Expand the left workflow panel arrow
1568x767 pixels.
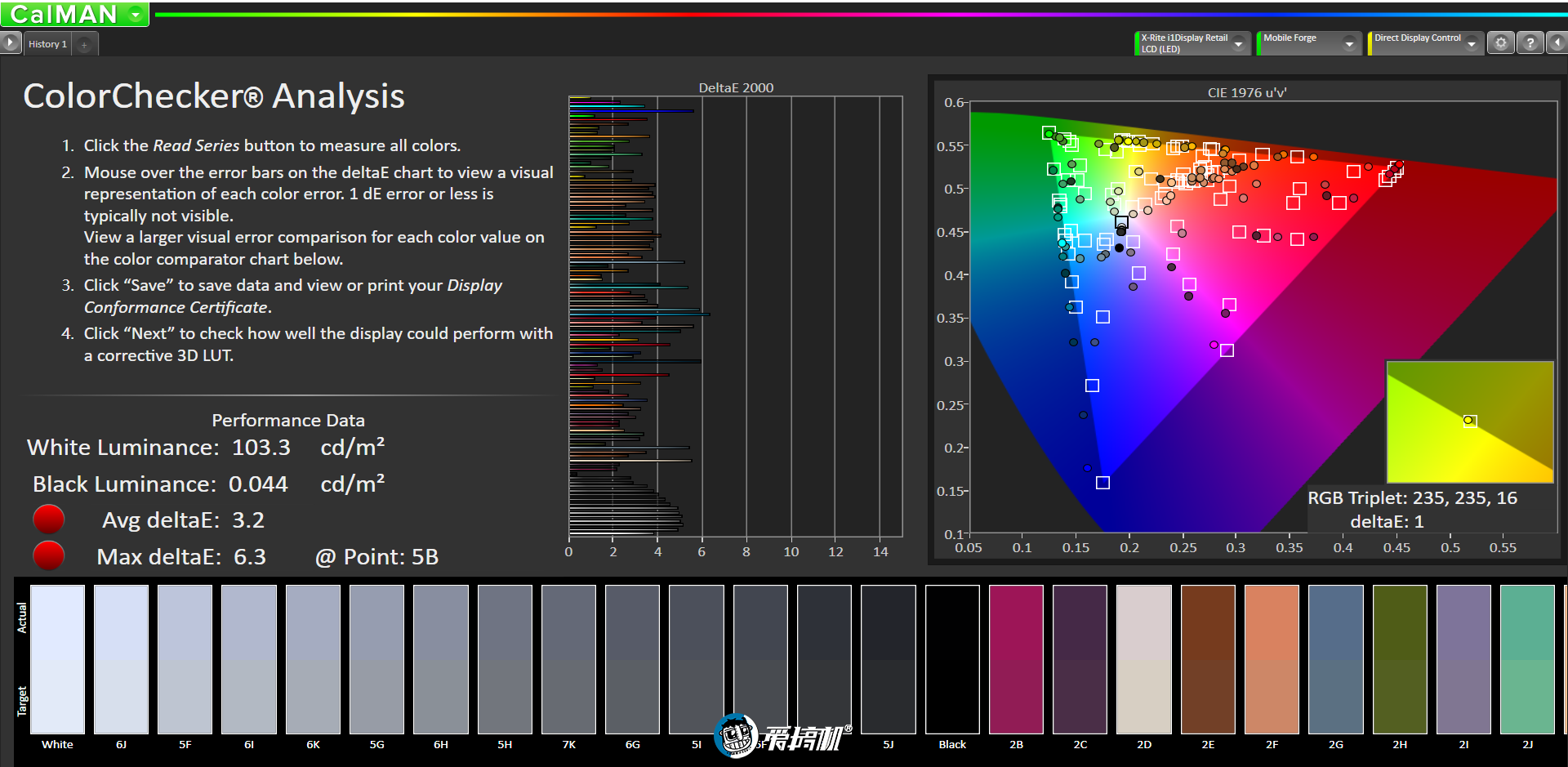point(10,43)
